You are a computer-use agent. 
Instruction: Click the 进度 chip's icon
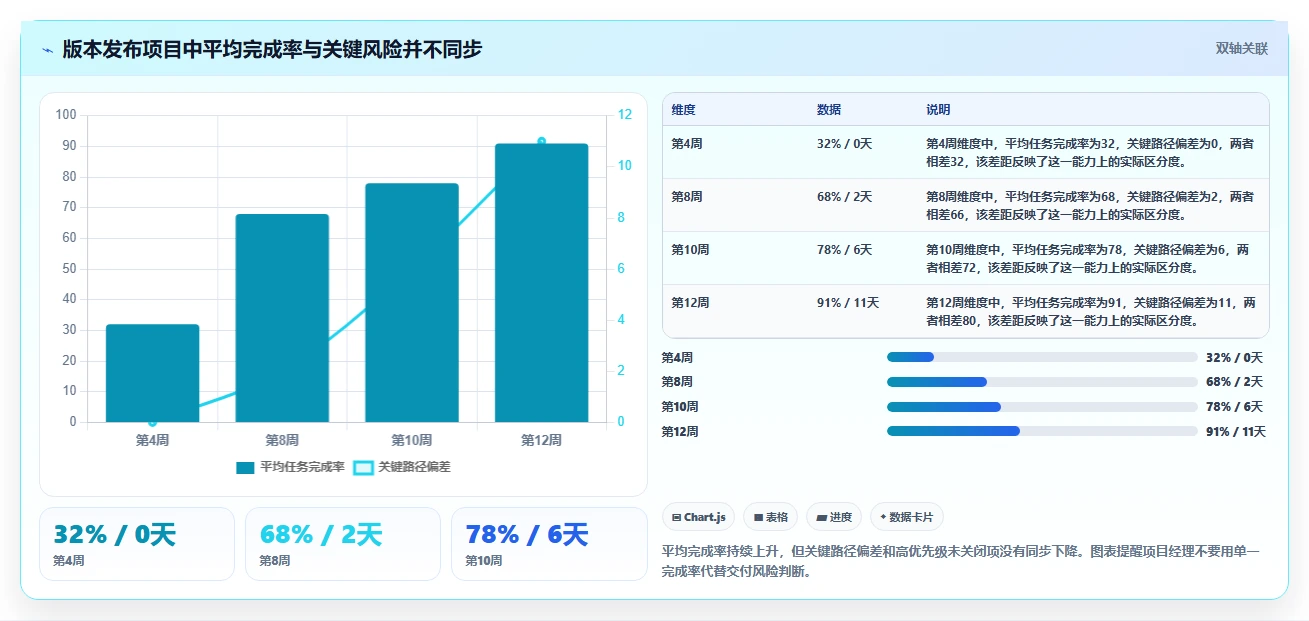(821, 518)
